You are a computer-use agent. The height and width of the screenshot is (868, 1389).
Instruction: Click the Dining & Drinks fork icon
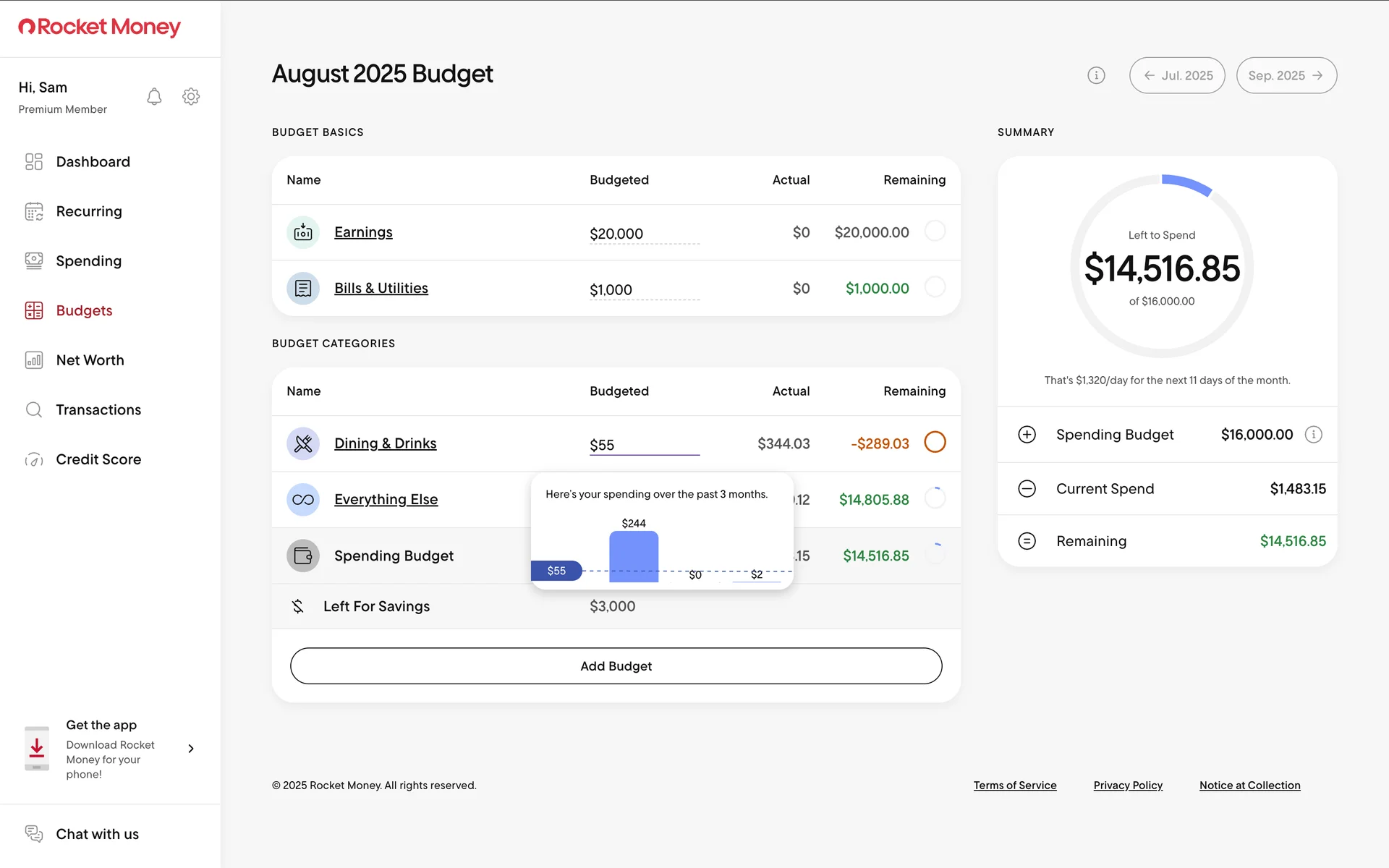tap(303, 443)
